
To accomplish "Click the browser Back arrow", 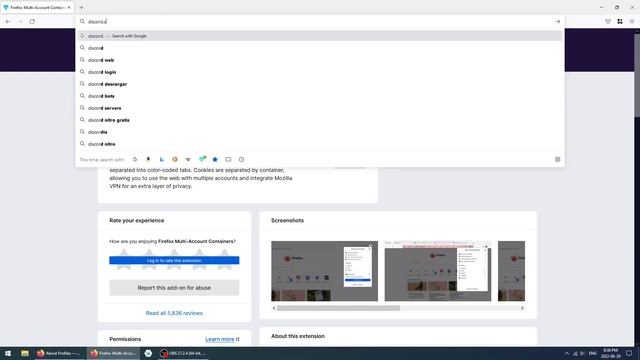I will [8, 22].
